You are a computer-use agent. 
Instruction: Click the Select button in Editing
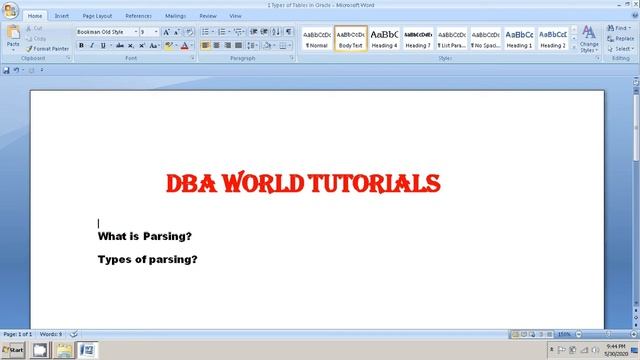pos(620,49)
